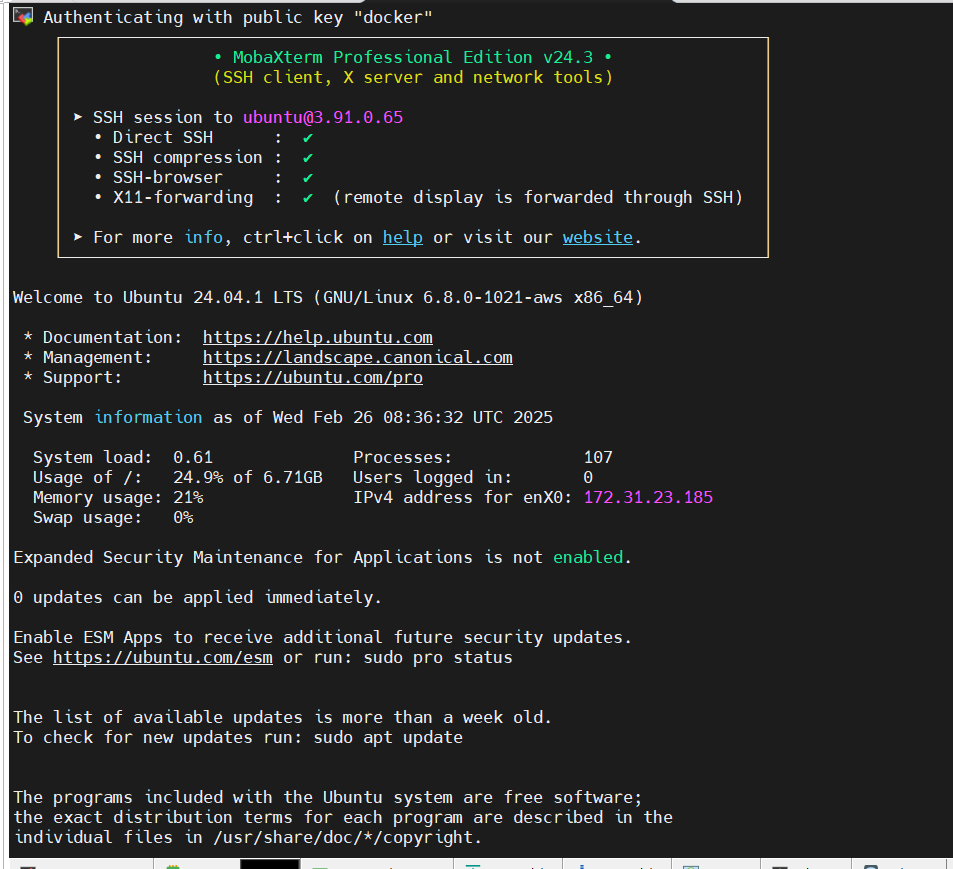The image size is (953, 869).
Task: Click the SSH compression green checkmark
Action: coord(308,157)
